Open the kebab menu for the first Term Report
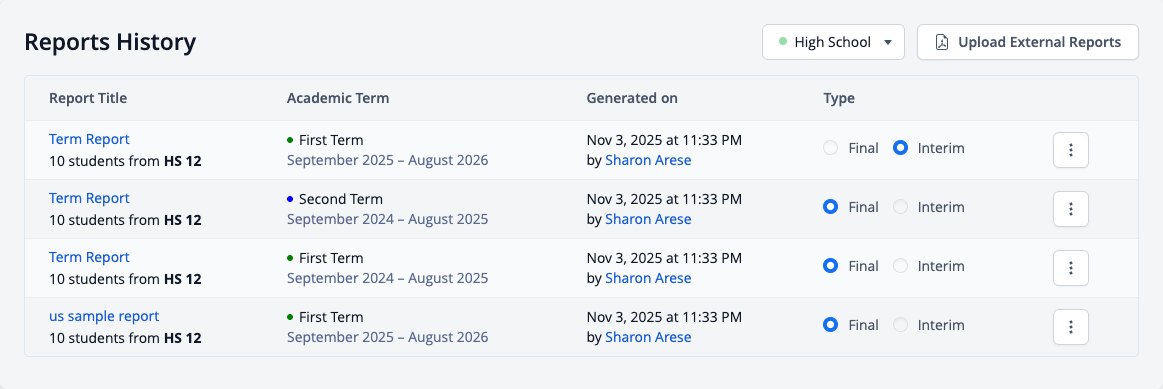This screenshot has width=1163, height=389. click(x=1070, y=150)
